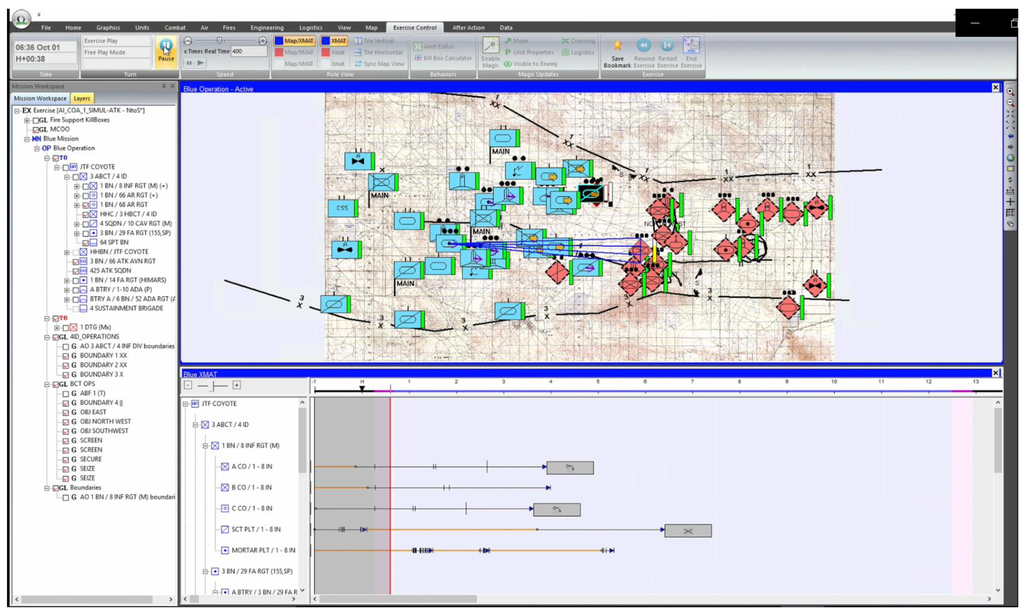This screenshot has height=613, width=1023.
Task: Expand 1 BN / 14 FA RGT (HIMARS)
Action: (x=67, y=280)
